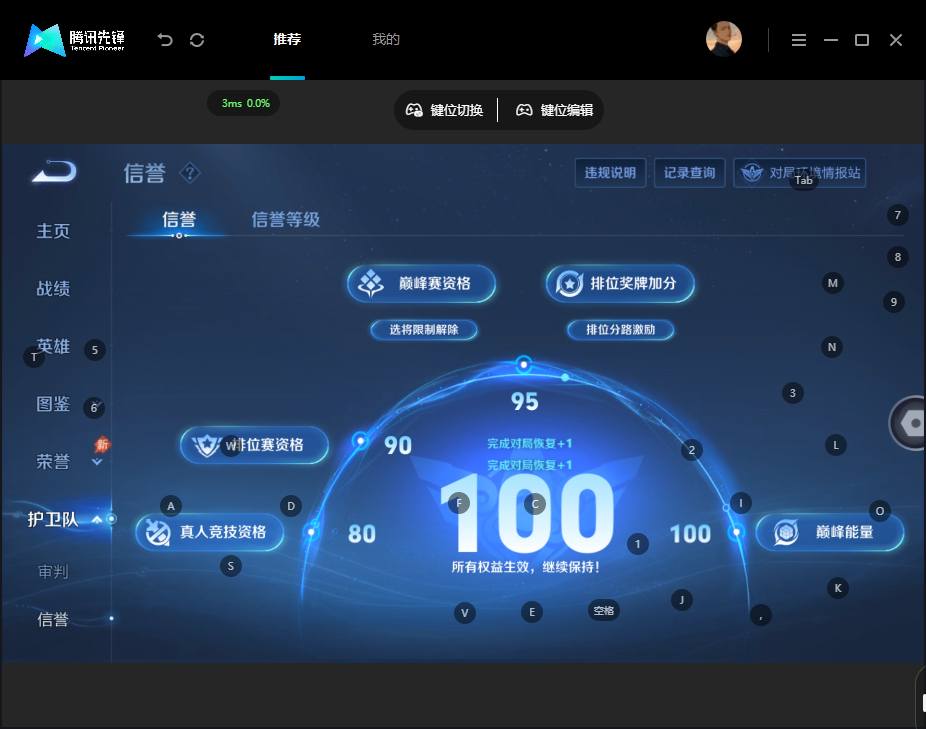Click the key marker N
This screenshot has width=926, height=729.
(x=832, y=347)
